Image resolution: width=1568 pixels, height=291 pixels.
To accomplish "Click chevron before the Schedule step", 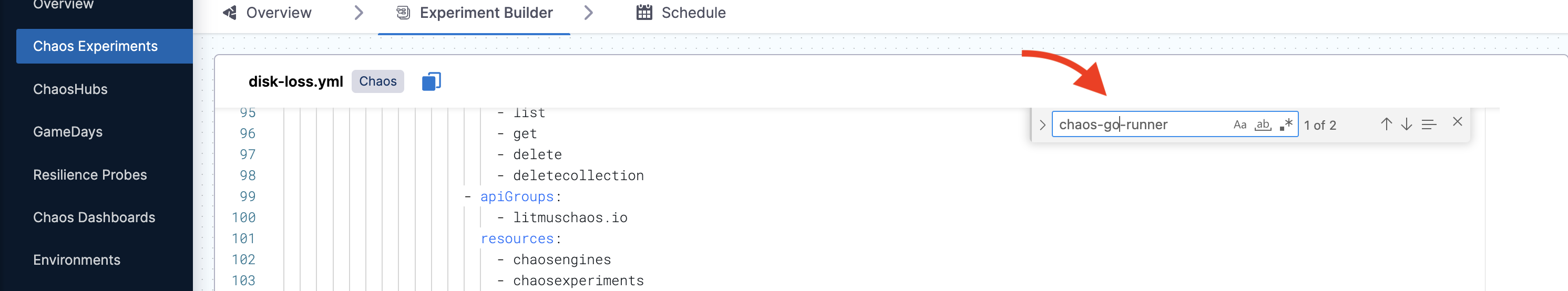I will tap(588, 13).
